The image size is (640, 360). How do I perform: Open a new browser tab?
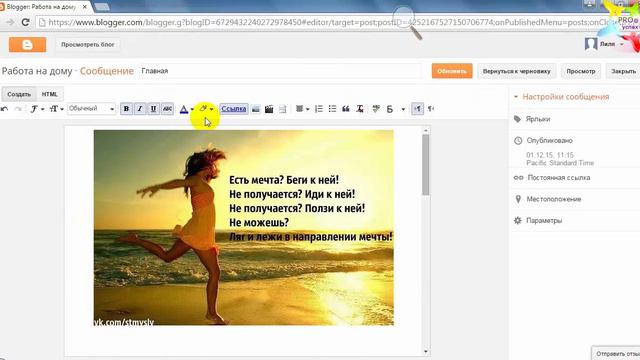point(102,7)
